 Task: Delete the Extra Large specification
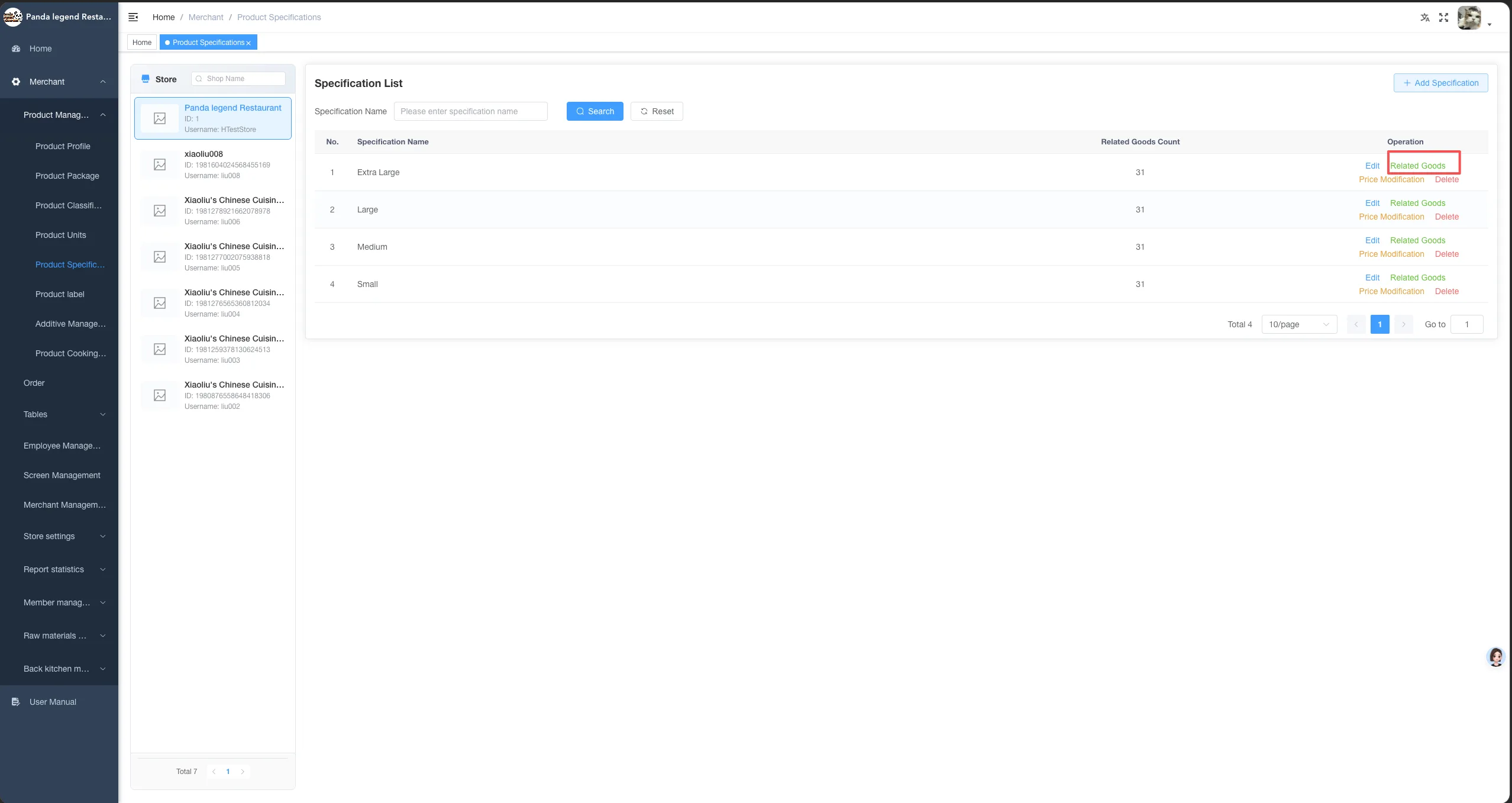point(1446,179)
